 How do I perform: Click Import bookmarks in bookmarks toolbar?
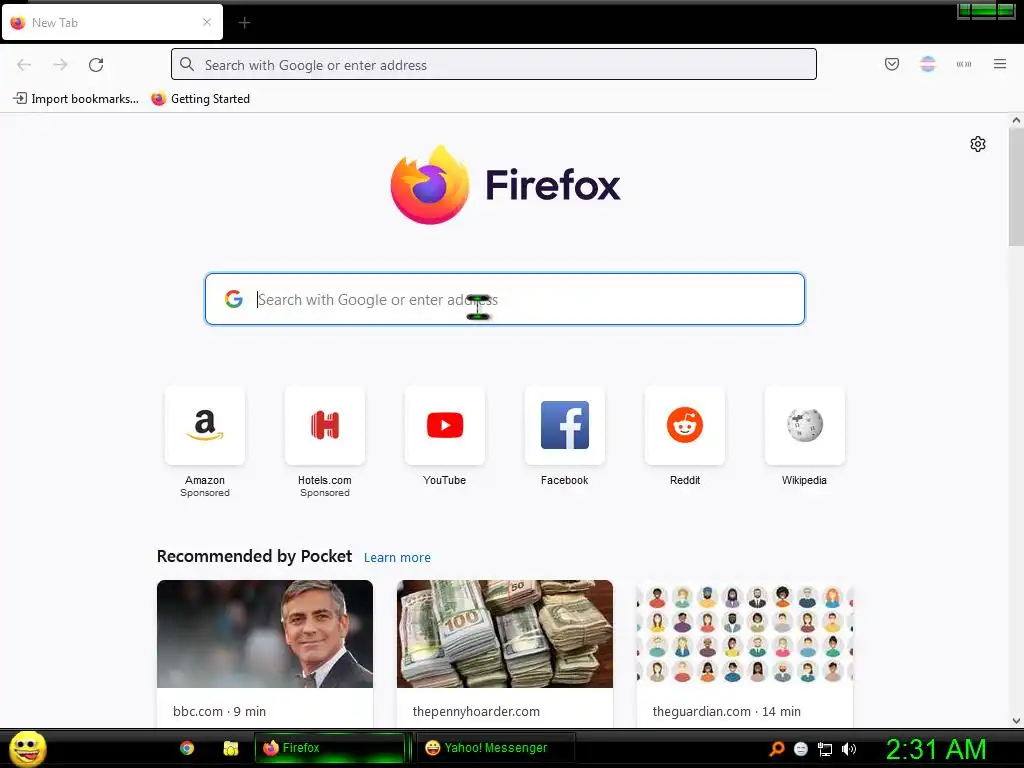(76, 99)
